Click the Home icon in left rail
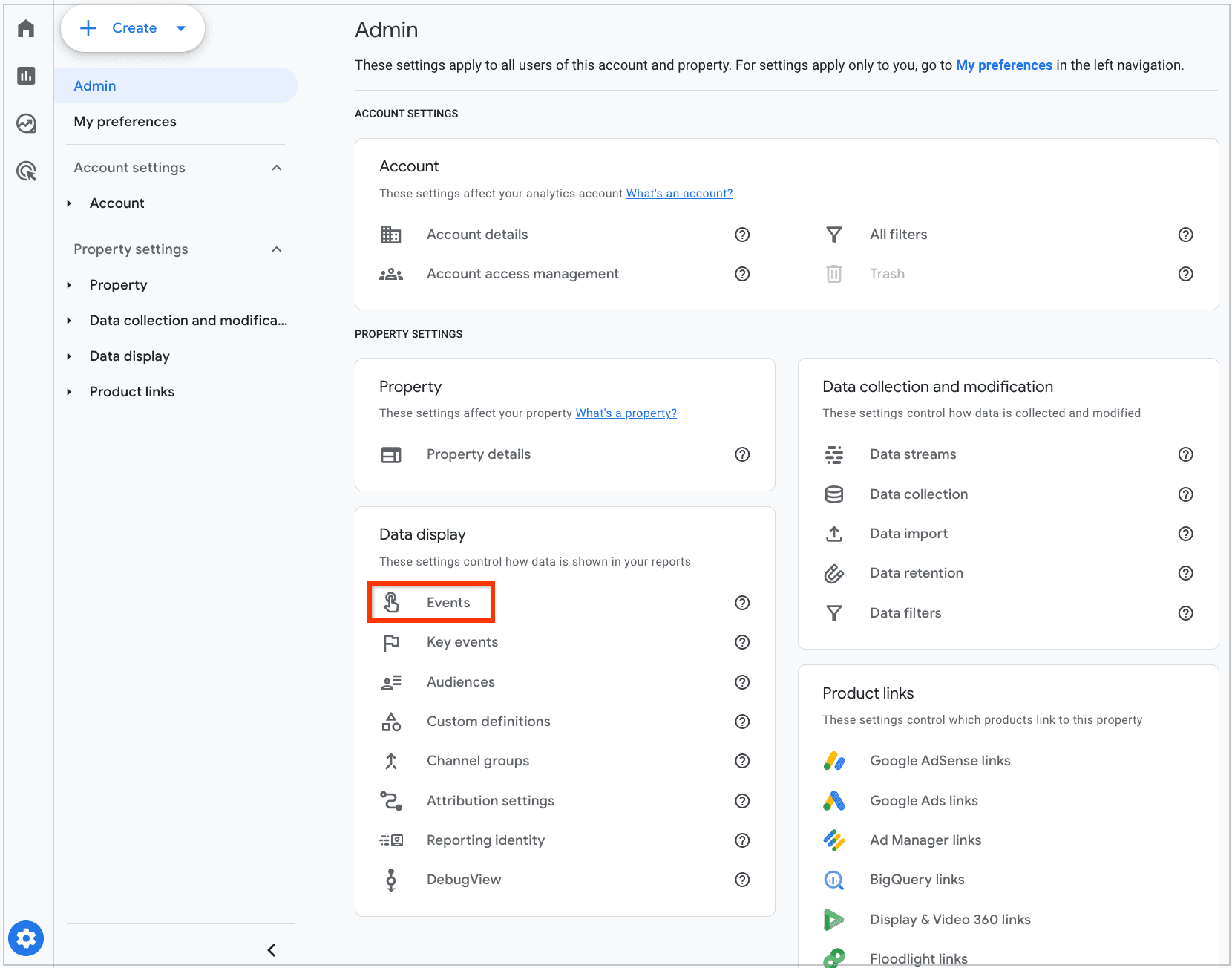The image size is (1232, 968). (x=26, y=28)
